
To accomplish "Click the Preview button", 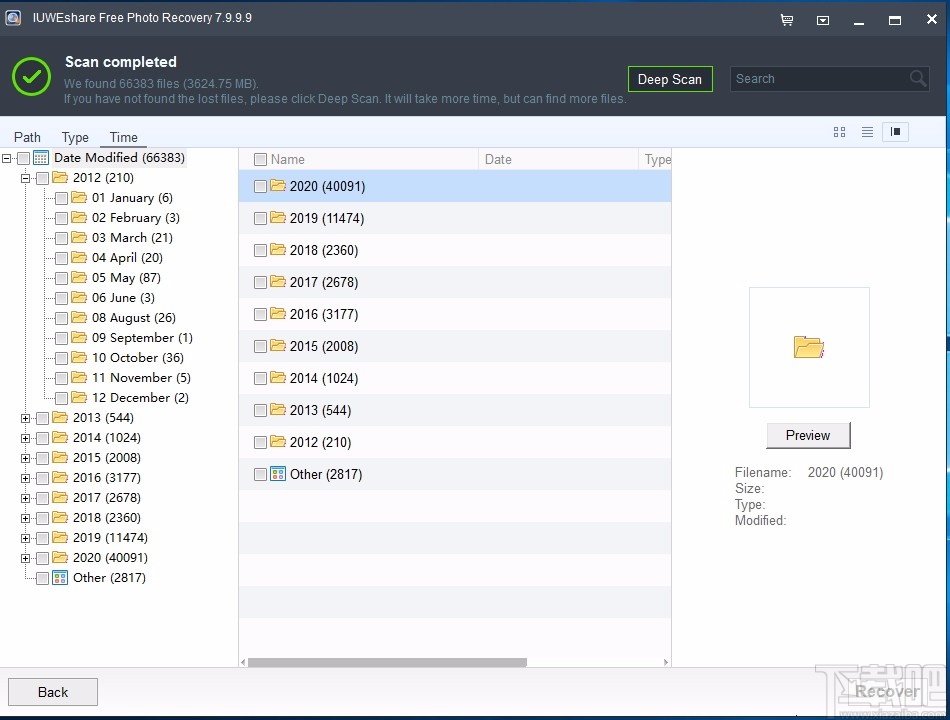I will [x=808, y=435].
